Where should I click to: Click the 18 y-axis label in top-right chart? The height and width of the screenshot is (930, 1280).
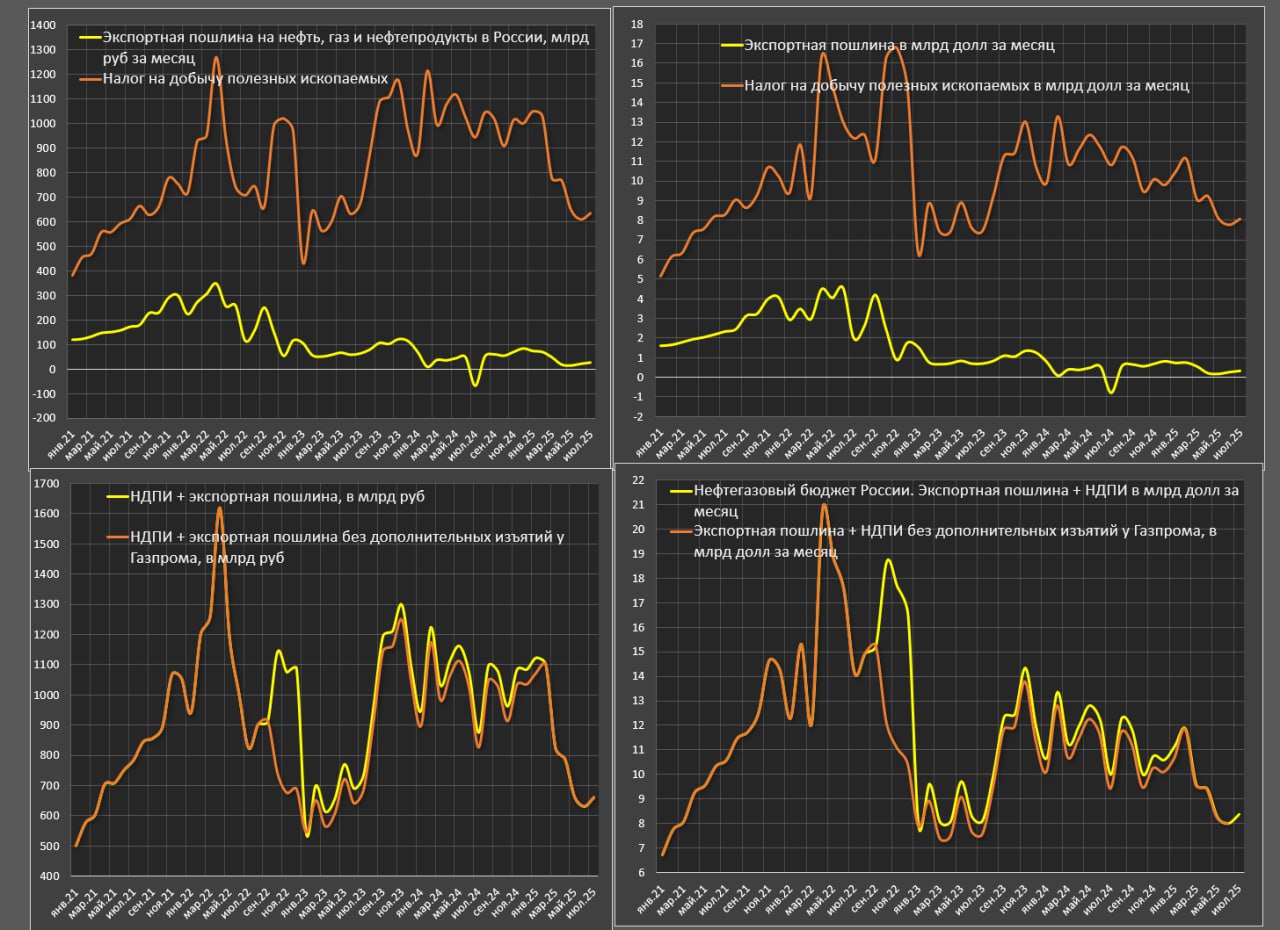tap(637, 23)
